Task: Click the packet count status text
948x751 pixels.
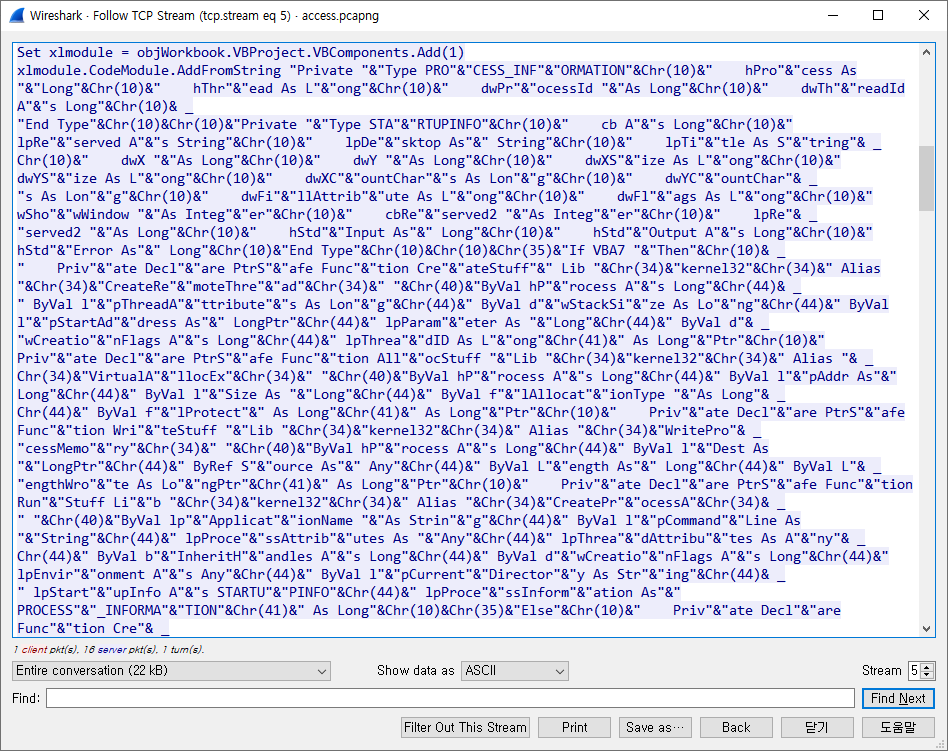Action: [109, 649]
